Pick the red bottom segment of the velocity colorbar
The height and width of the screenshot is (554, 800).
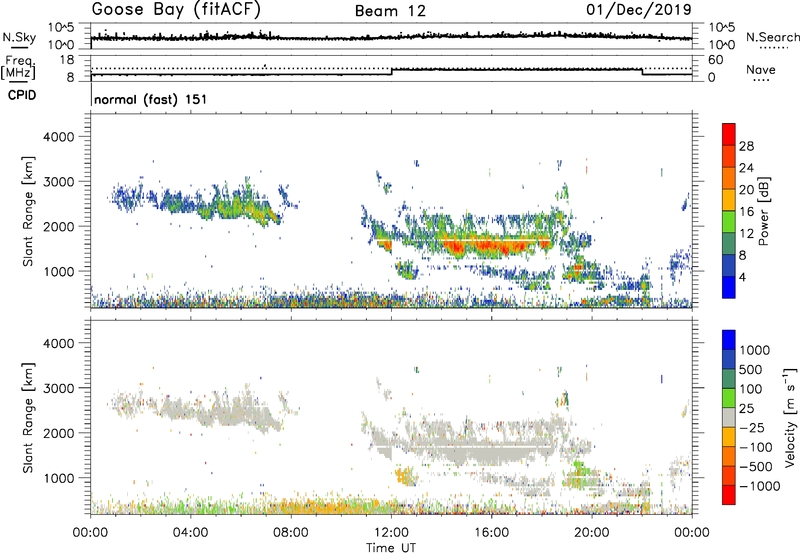tap(729, 495)
